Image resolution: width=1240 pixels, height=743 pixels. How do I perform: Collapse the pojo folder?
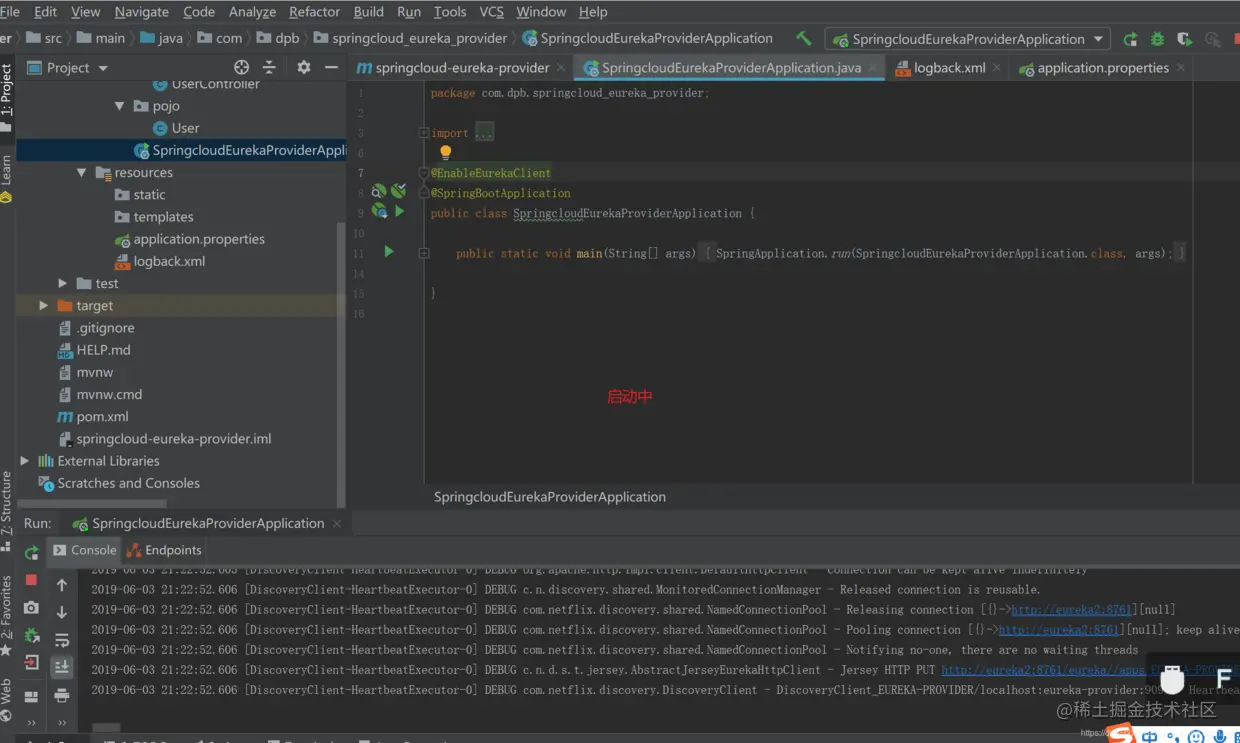point(120,106)
